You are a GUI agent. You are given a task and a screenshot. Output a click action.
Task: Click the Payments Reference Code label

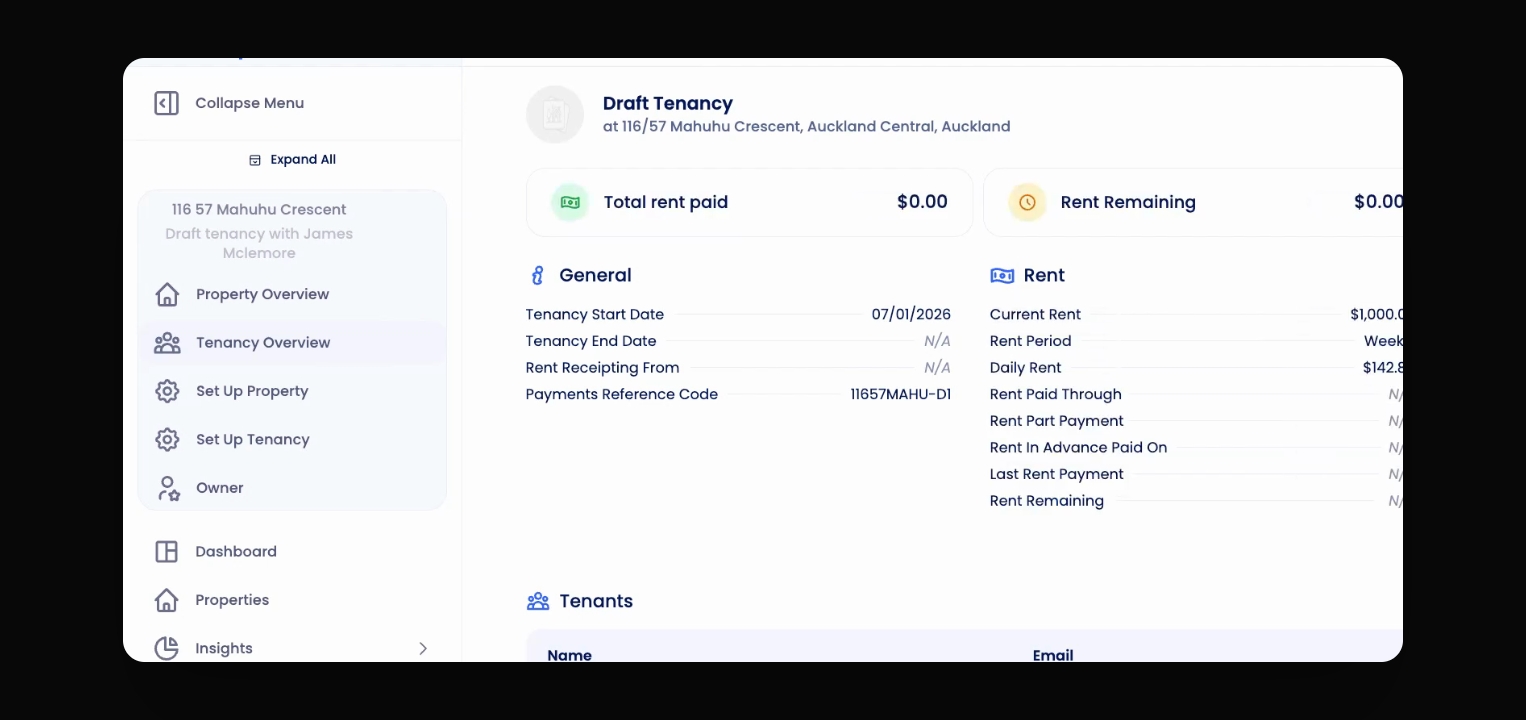622,395
